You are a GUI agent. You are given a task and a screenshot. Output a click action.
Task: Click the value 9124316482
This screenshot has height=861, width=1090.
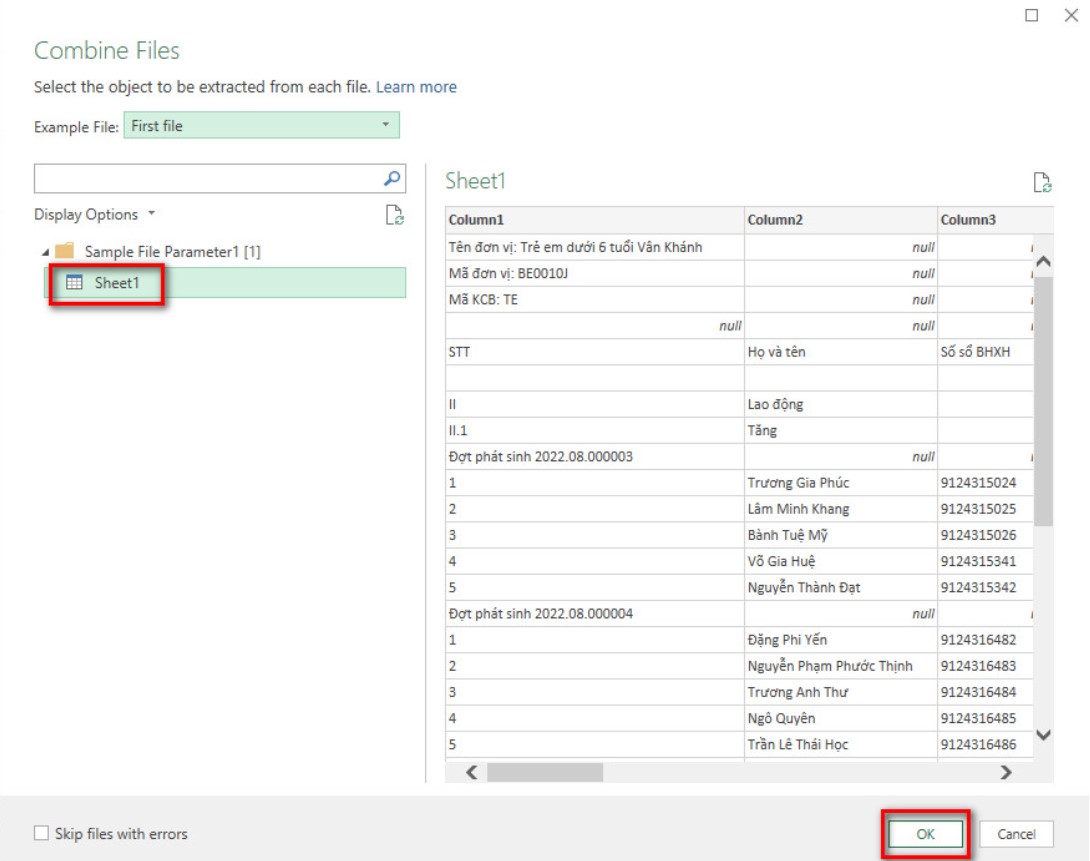click(978, 640)
